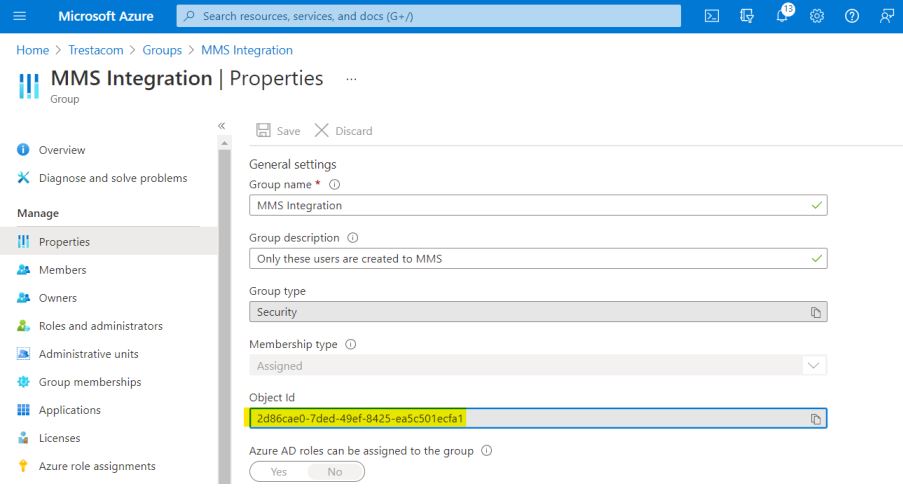Click the Microsoft Azure logo text
The height and width of the screenshot is (488, 903).
pos(106,16)
